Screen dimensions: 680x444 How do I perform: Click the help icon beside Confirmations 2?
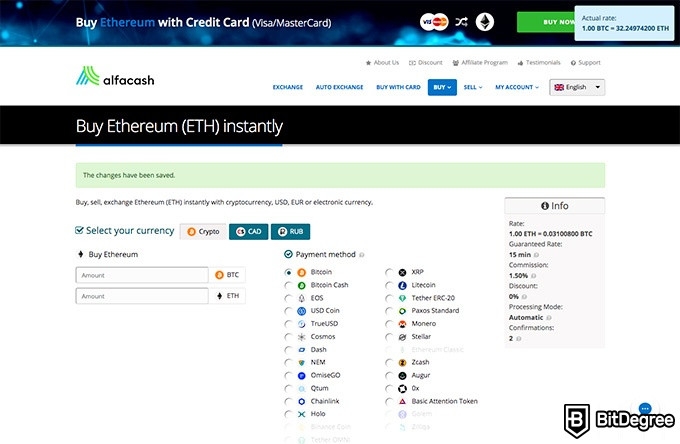[519, 339]
